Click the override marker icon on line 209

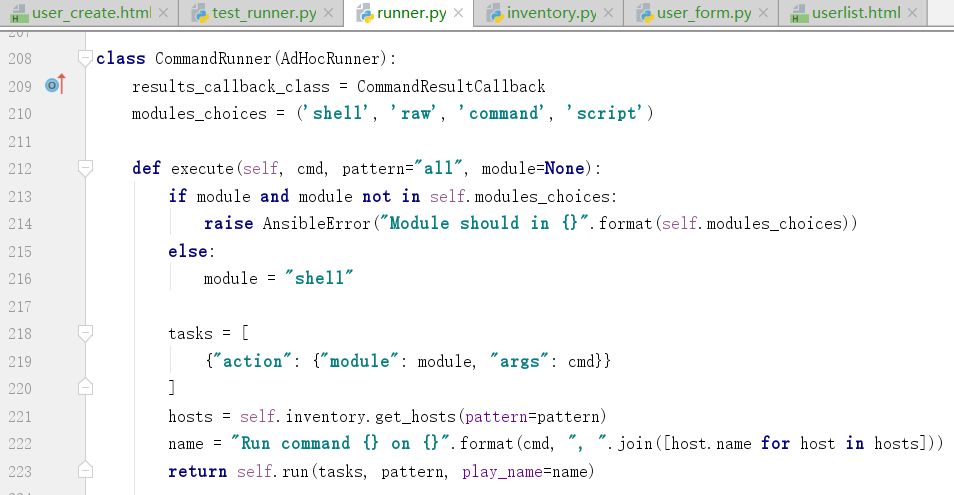(55, 85)
